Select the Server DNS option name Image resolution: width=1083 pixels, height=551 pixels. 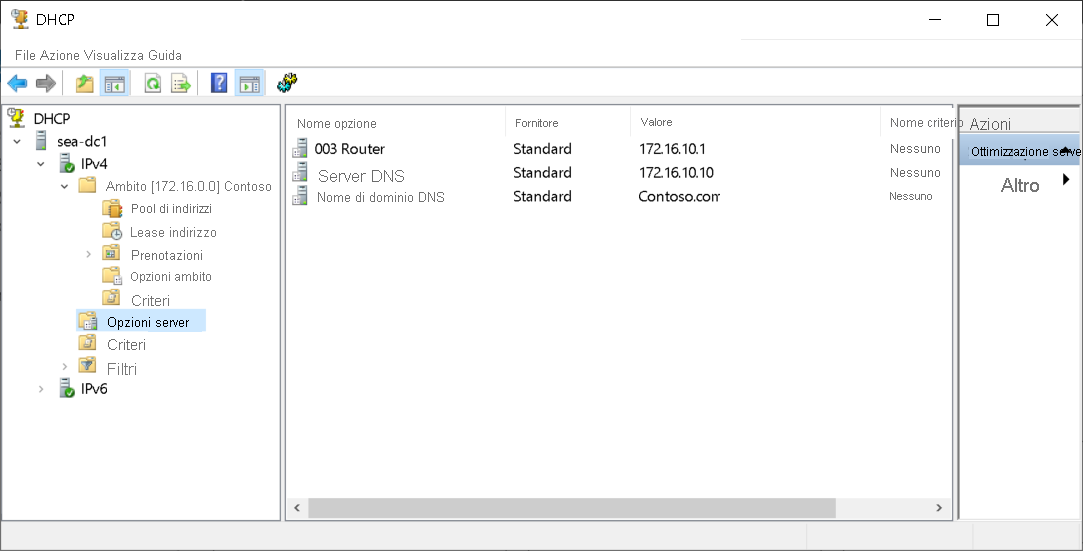click(361, 176)
